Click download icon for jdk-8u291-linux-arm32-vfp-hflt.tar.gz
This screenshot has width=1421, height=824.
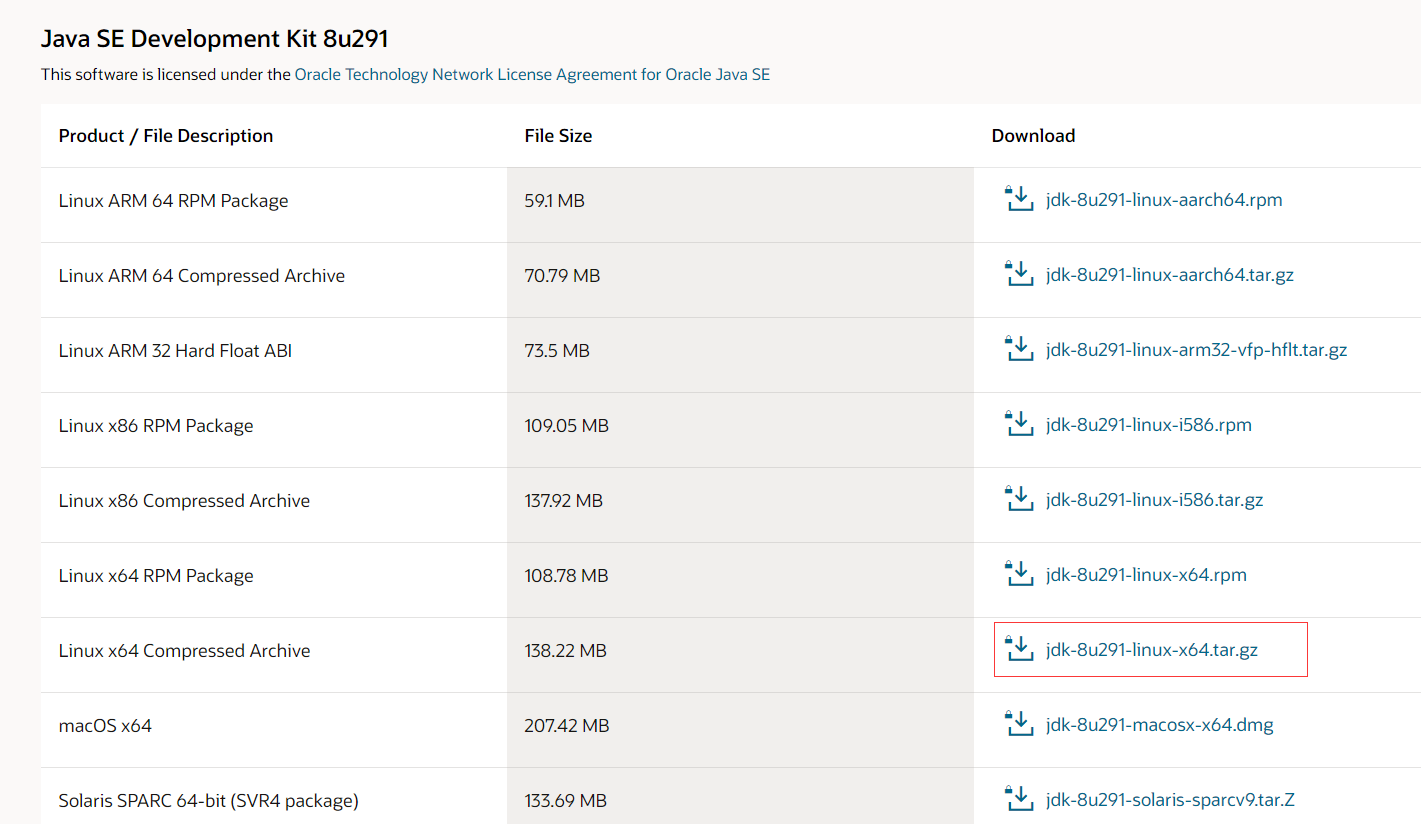1018,349
